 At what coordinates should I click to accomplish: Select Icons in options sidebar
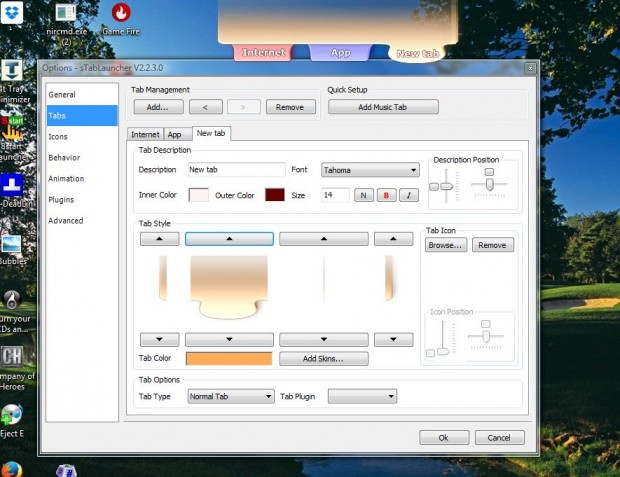(82, 136)
